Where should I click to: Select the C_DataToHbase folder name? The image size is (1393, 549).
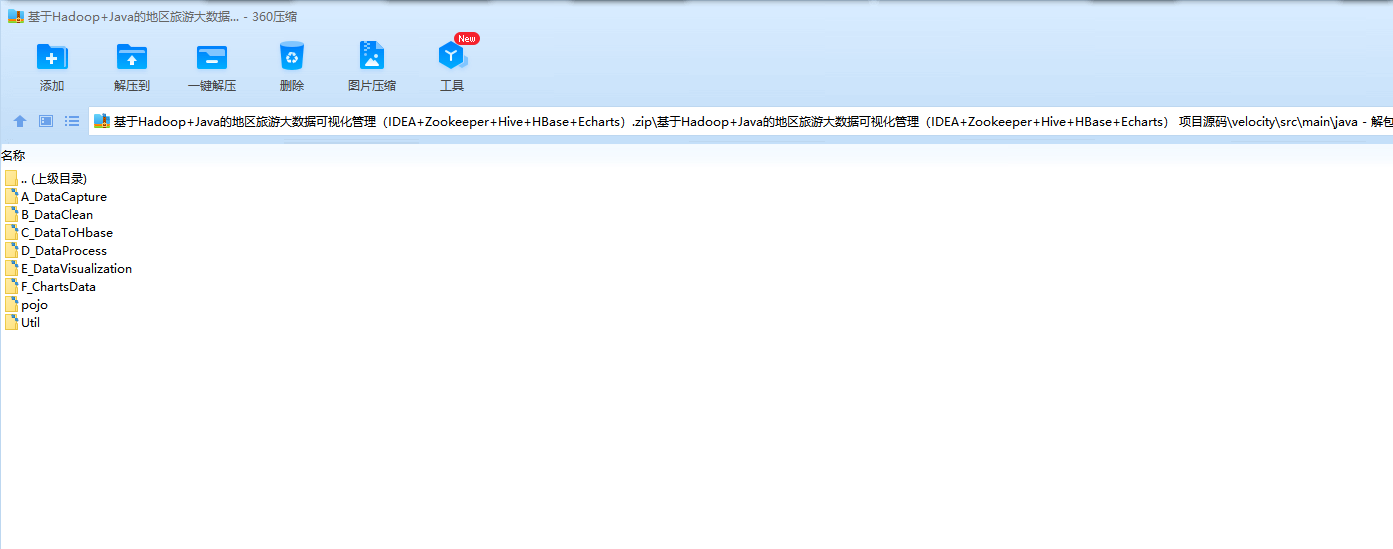click(67, 233)
